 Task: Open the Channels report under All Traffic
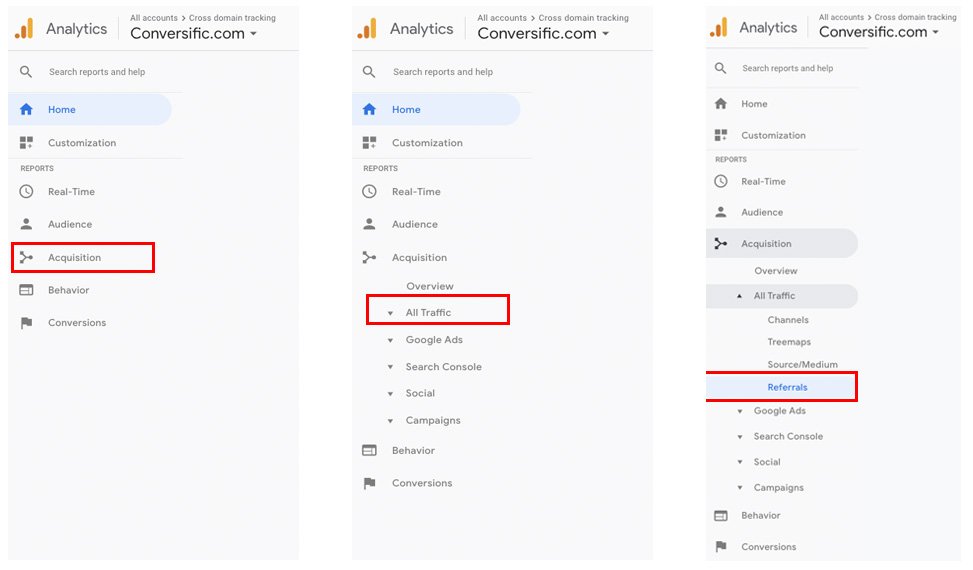(788, 320)
